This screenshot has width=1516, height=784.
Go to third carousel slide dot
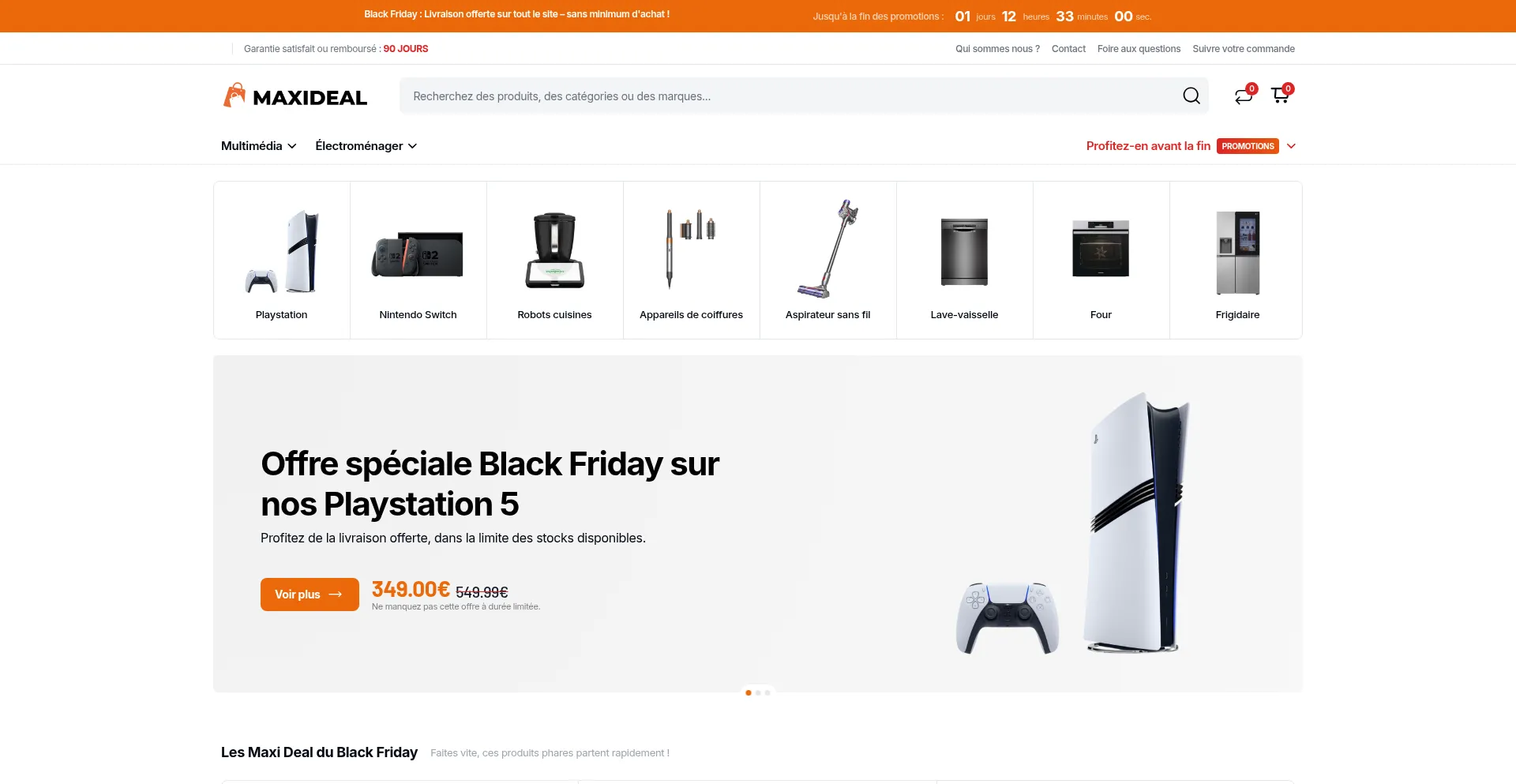tap(767, 693)
